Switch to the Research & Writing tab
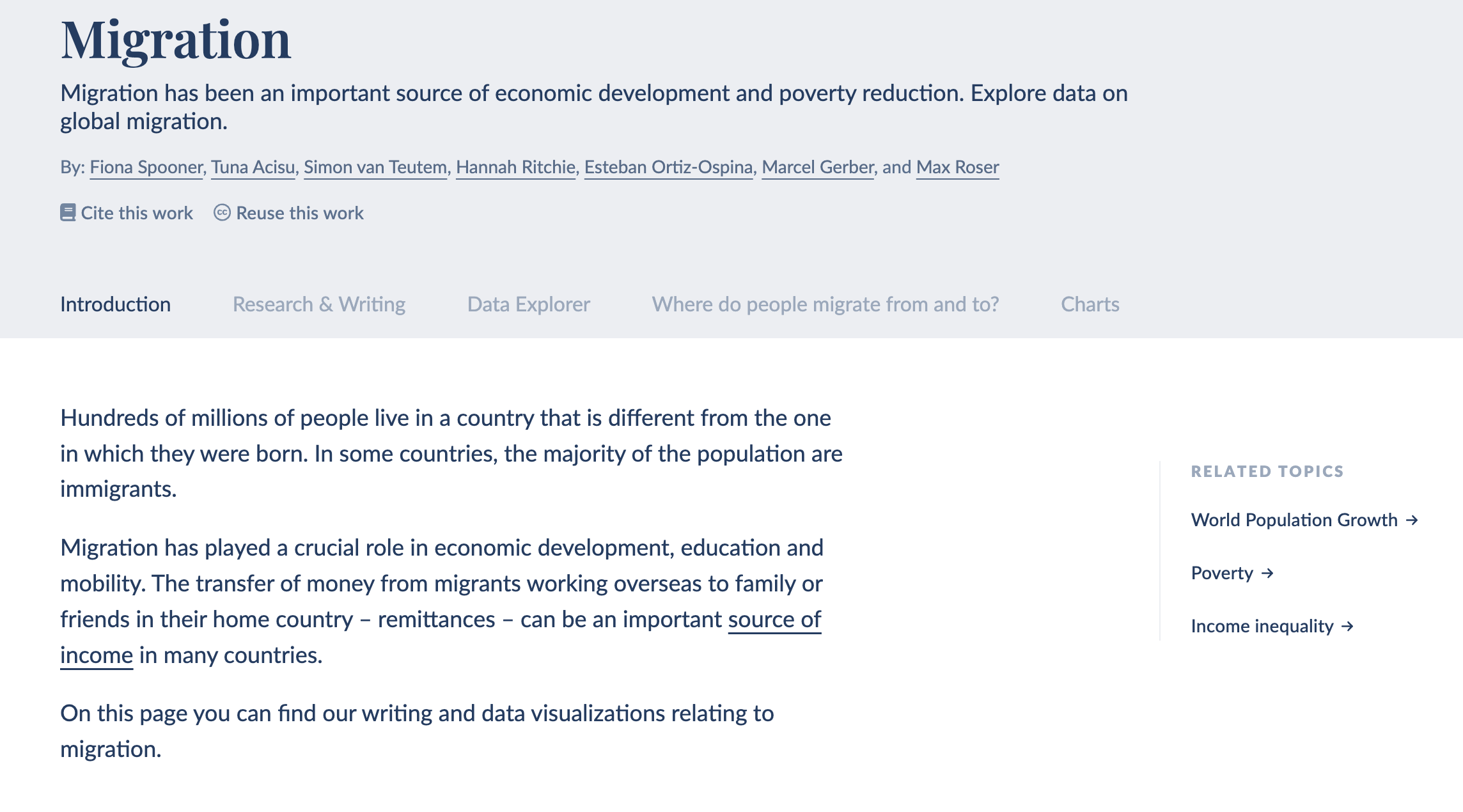 (x=318, y=304)
